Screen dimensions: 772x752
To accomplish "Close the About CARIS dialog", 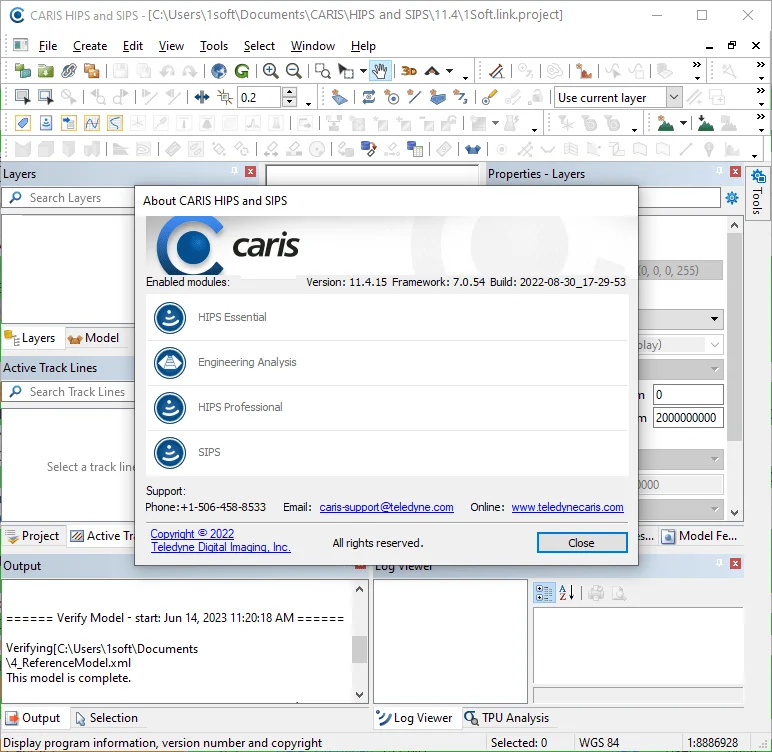I will tap(582, 543).
